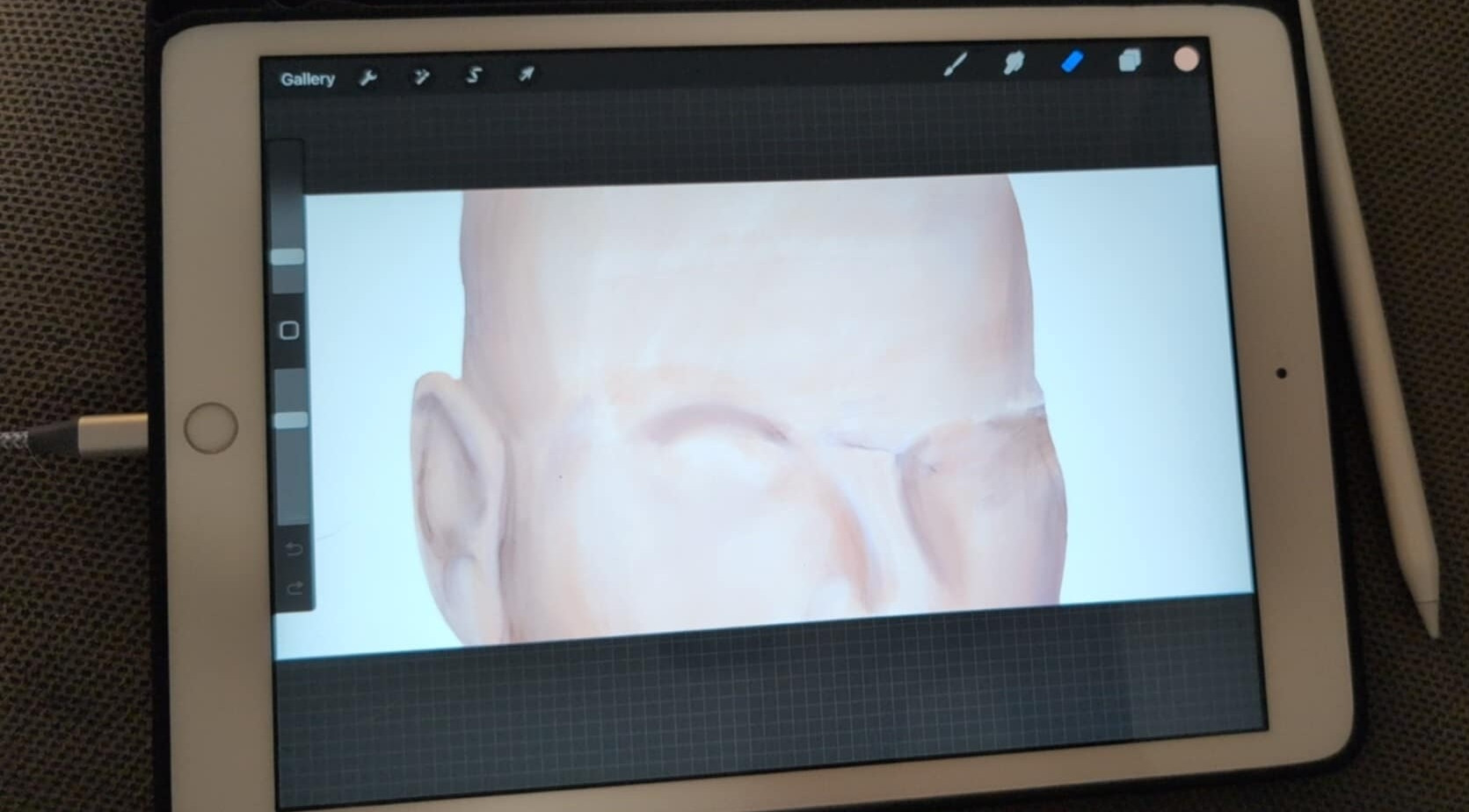This screenshot has width=1469, height=812.
Task: Click the brush opacity slider handle
Action: tap(290, 420)
